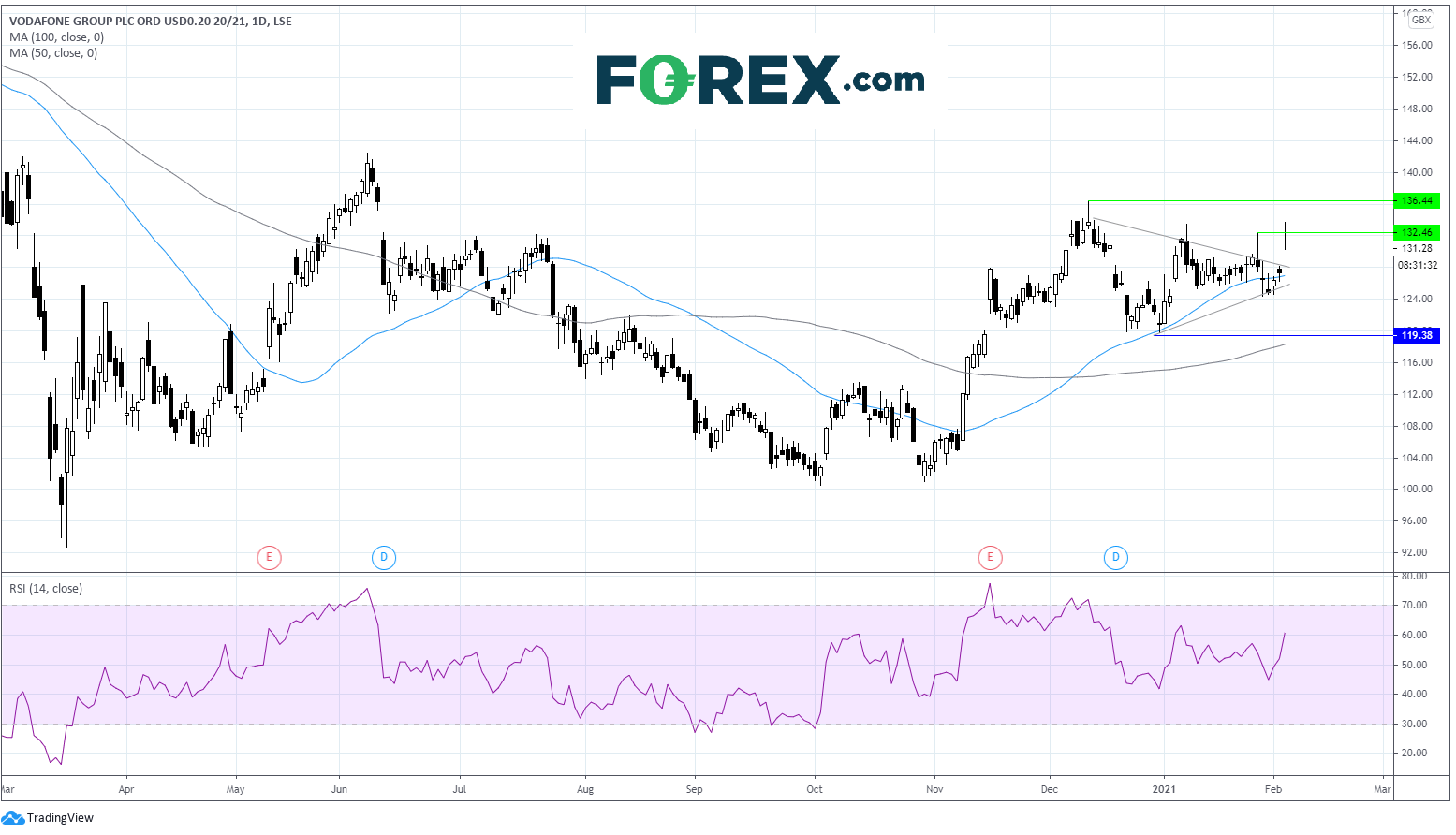Click the 131.28 current price label
Viewport: 1456px width, 835px height.
[x=1417, y=248]
